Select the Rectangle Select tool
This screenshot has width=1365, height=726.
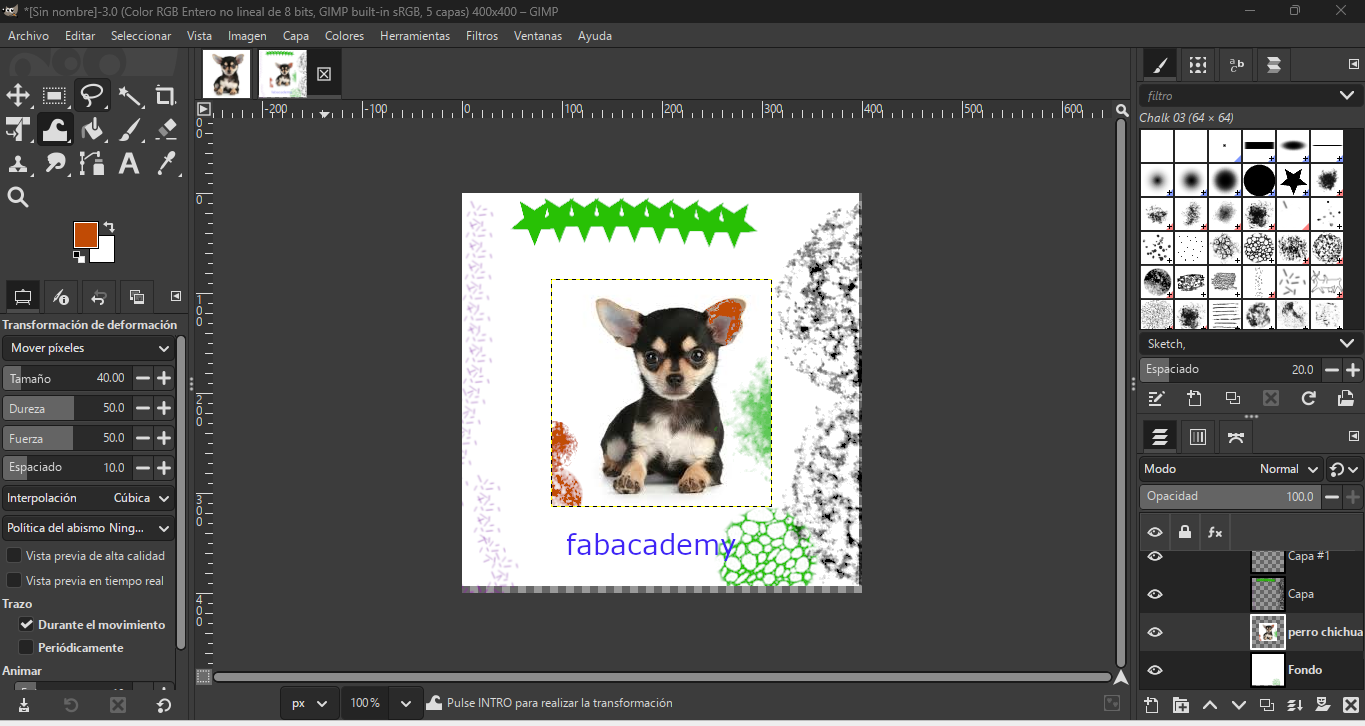click(x=55, y=96)
